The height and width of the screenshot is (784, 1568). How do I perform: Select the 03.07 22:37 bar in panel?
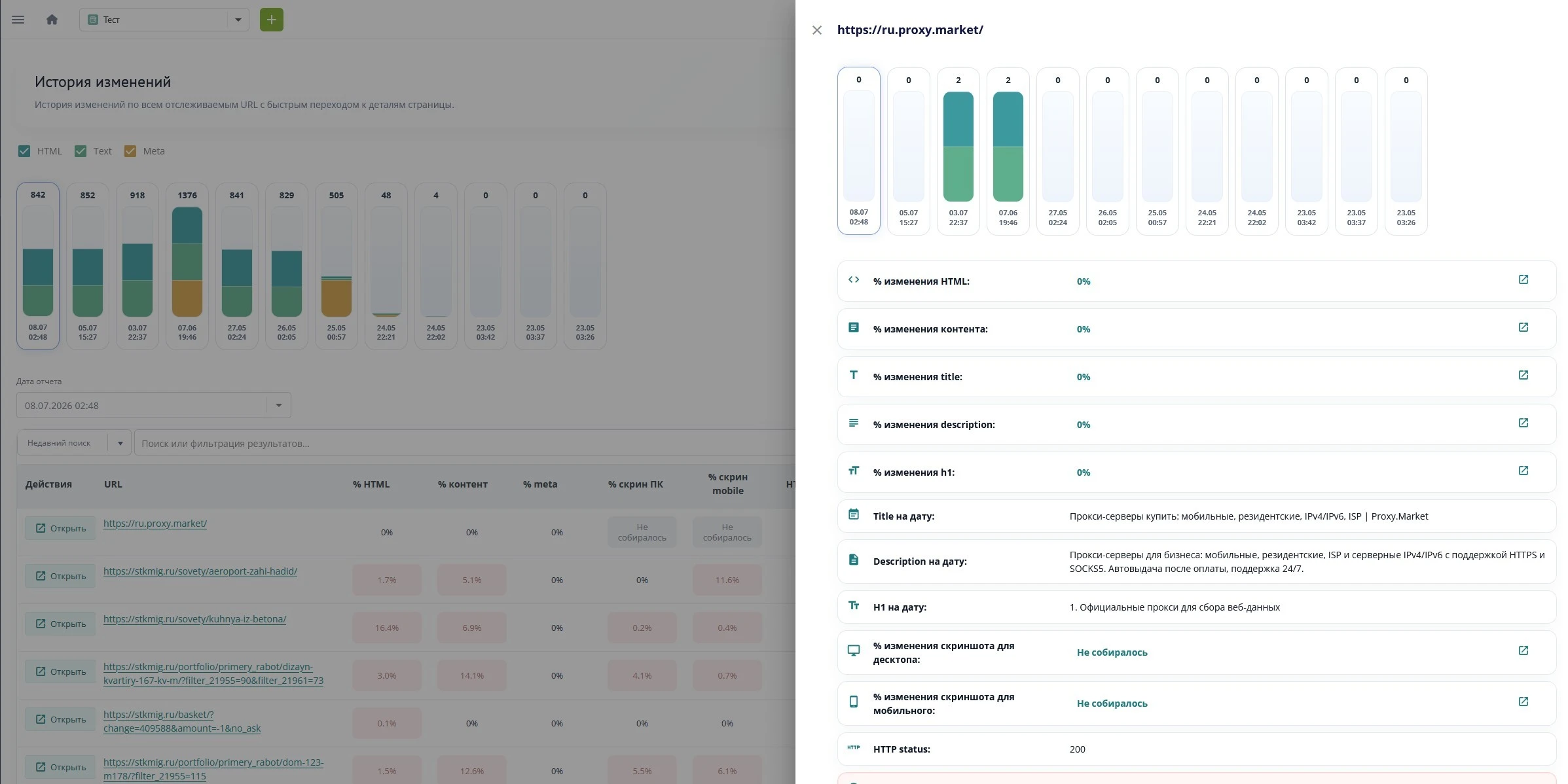[x=958, y=151]
